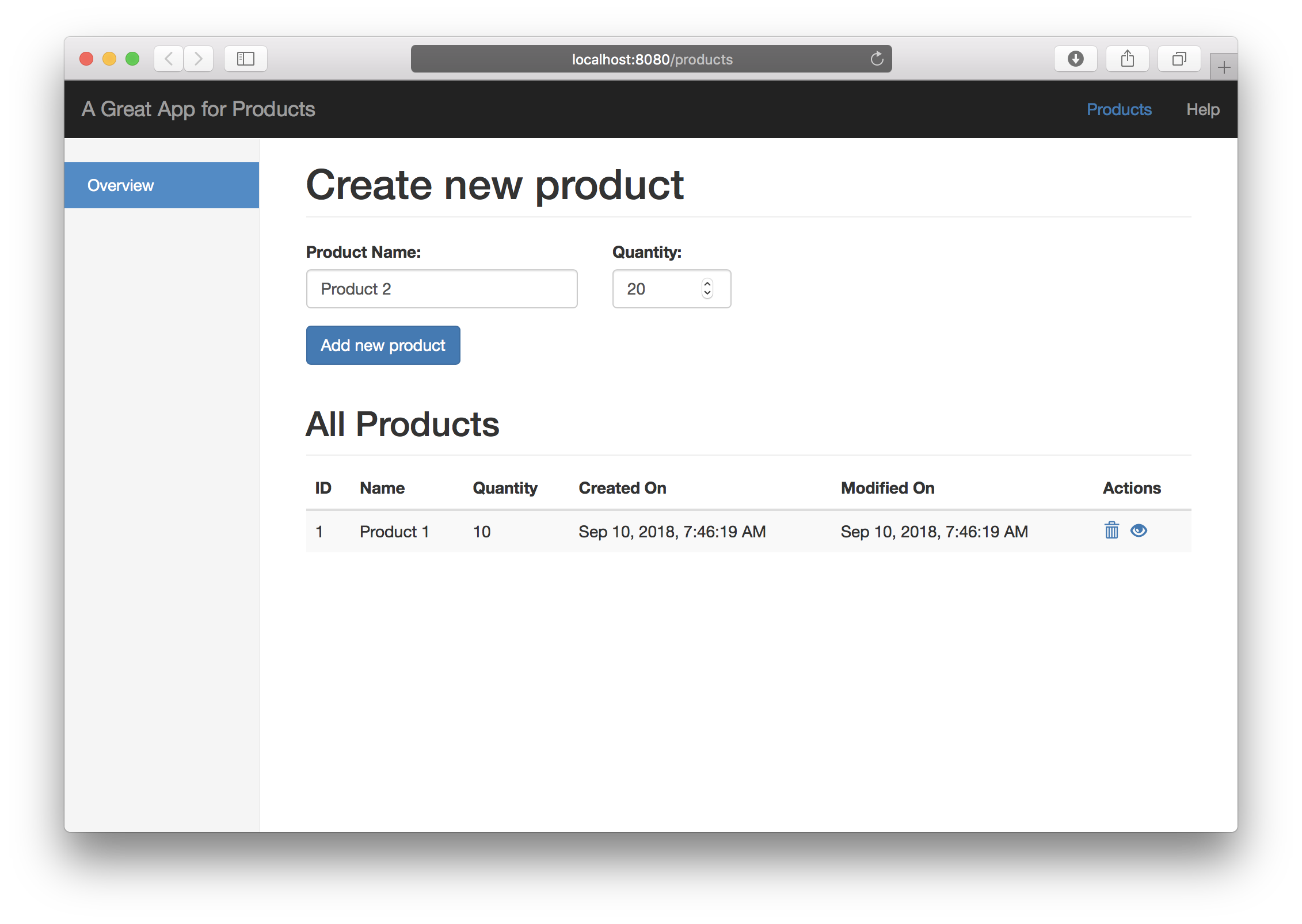
Task: Open a new tab plus button
Action: click(x=1224, y=68)
